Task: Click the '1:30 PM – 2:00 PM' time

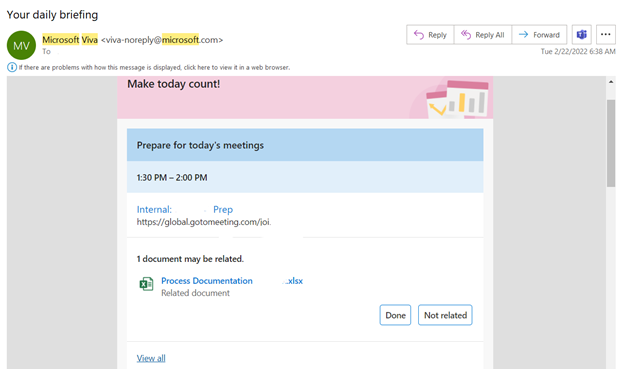Action: tap(172, 178)
